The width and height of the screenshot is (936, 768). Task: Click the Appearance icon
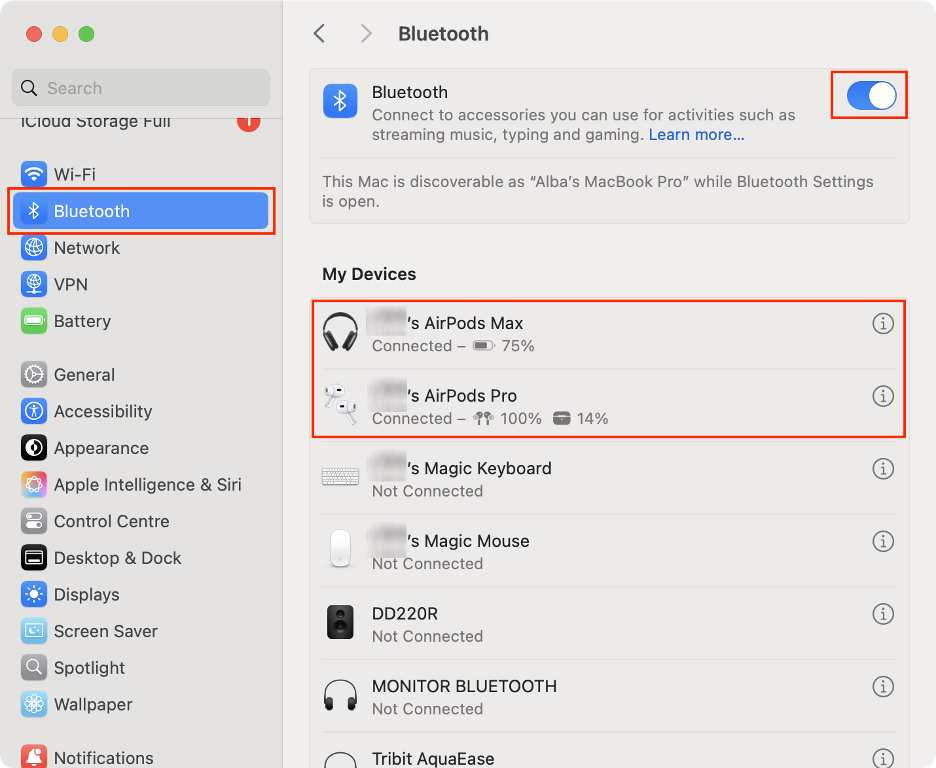tap(34, 448)
